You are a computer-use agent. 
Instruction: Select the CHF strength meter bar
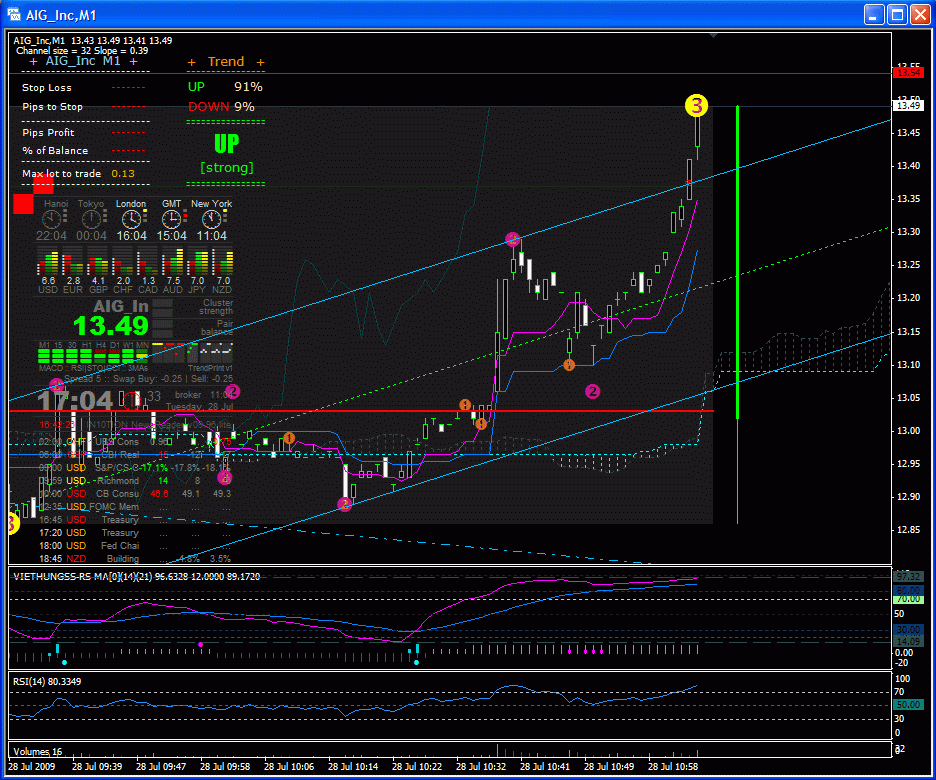tap(123, 263)
